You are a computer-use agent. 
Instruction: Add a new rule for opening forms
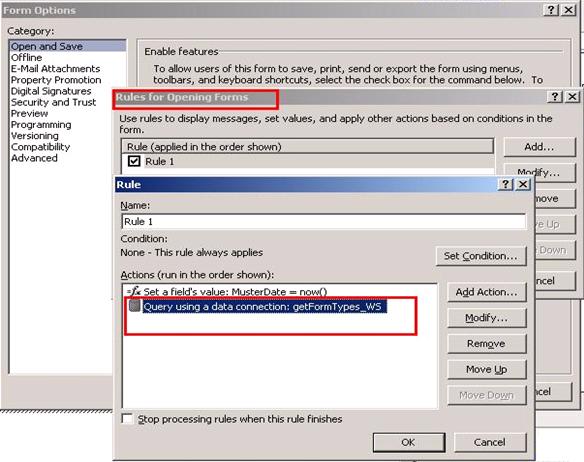tap(539, 147)
